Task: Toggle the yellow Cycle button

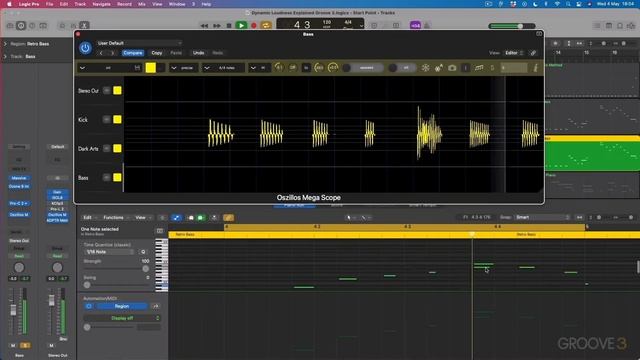Action: pyautogui.click(x=266, y=26)
